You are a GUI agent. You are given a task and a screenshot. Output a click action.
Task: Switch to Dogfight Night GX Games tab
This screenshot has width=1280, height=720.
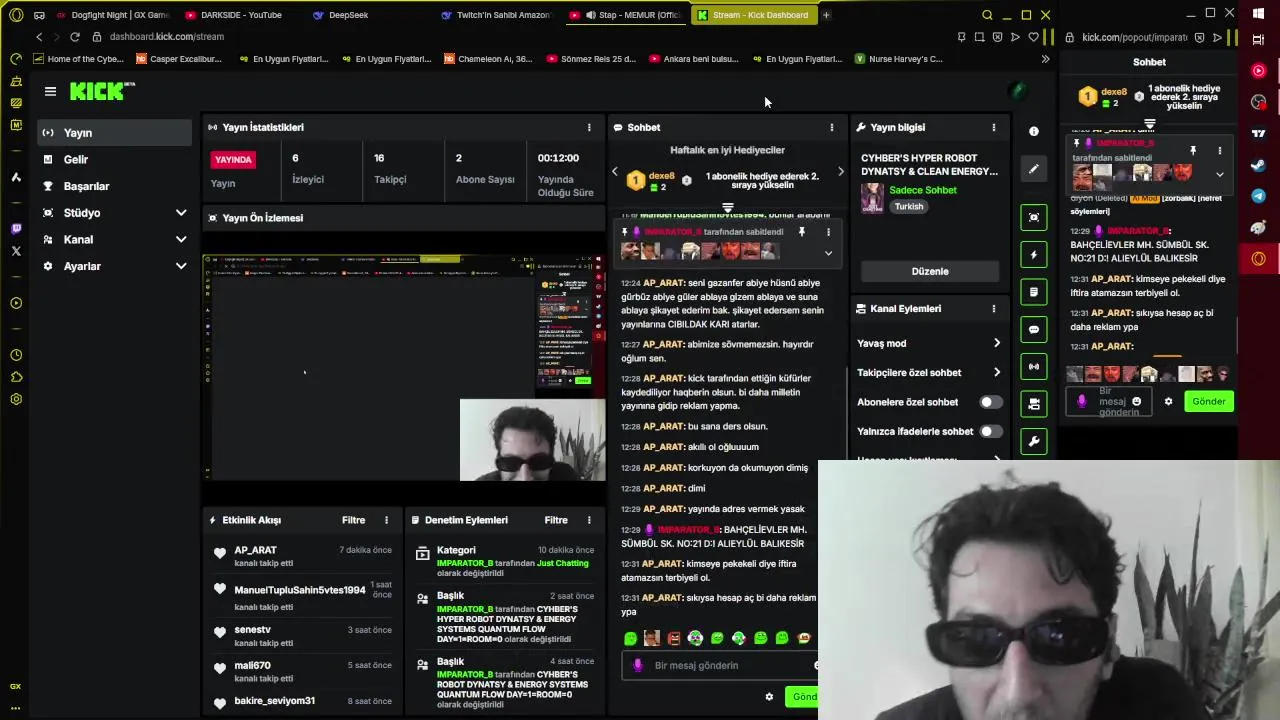point(113,15)
